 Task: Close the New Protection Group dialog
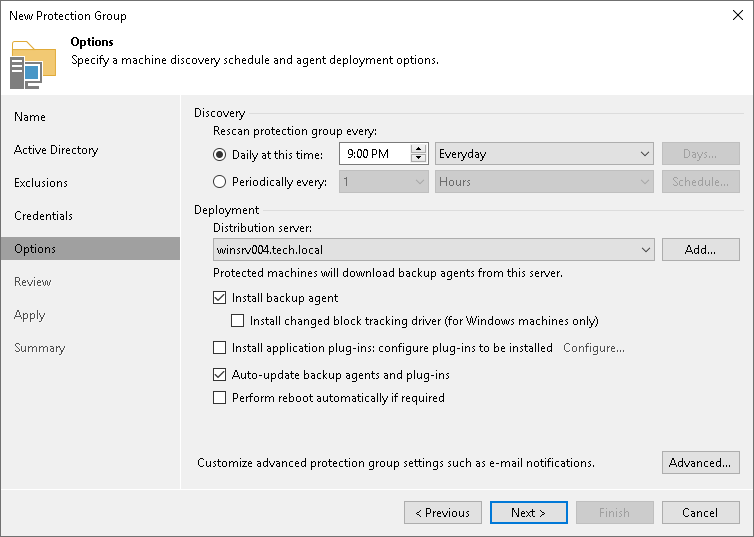(738, 15)
